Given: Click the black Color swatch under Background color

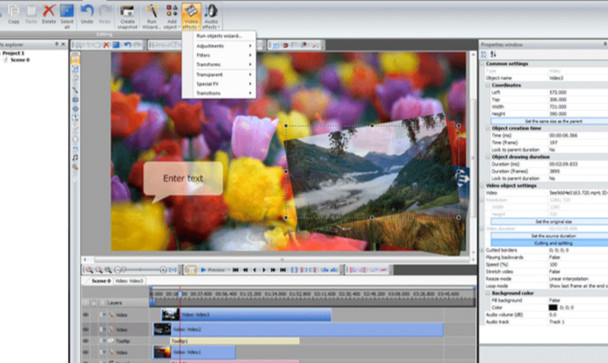Looking at the screenshot, I should tap(553, 308).
